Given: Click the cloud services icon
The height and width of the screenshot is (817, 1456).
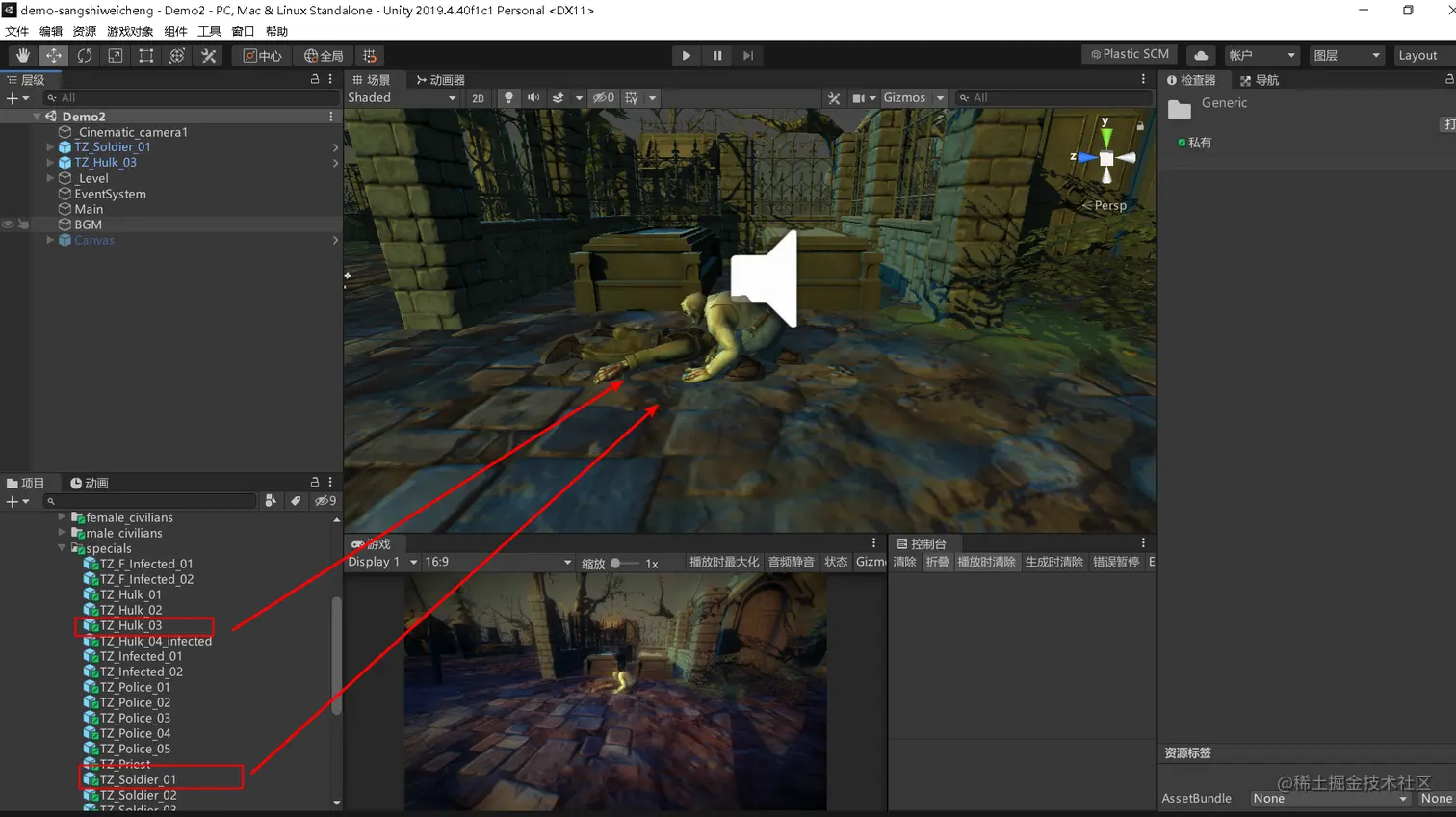Looking at the screenshot, I should tap(1201, 55).
